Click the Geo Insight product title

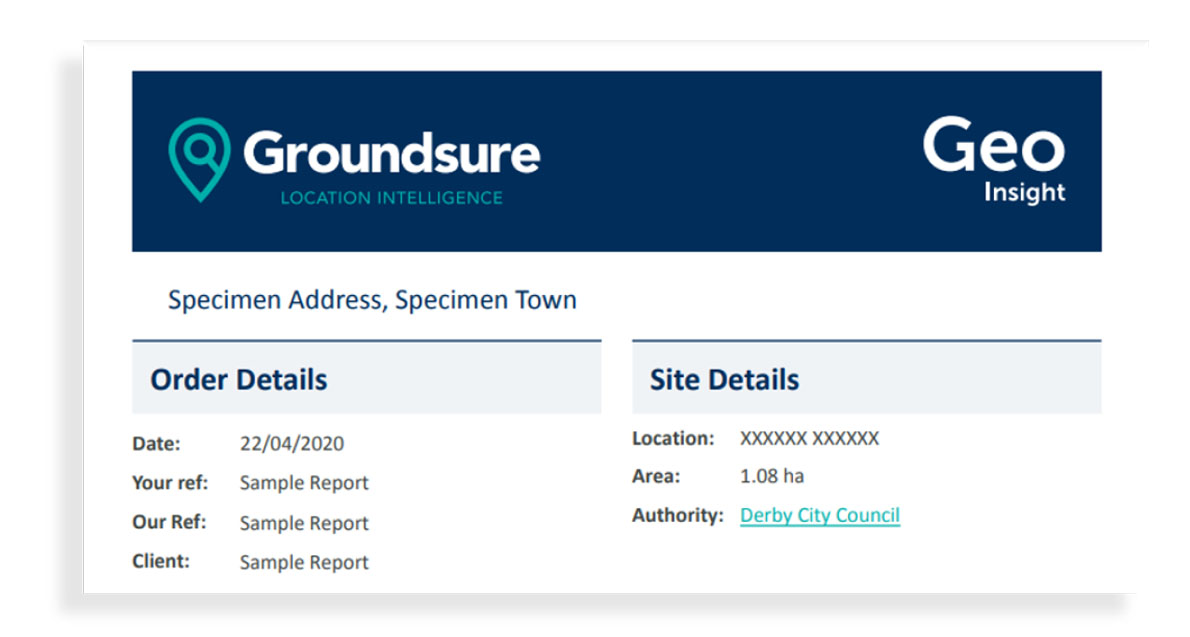[x=994, y=160]
